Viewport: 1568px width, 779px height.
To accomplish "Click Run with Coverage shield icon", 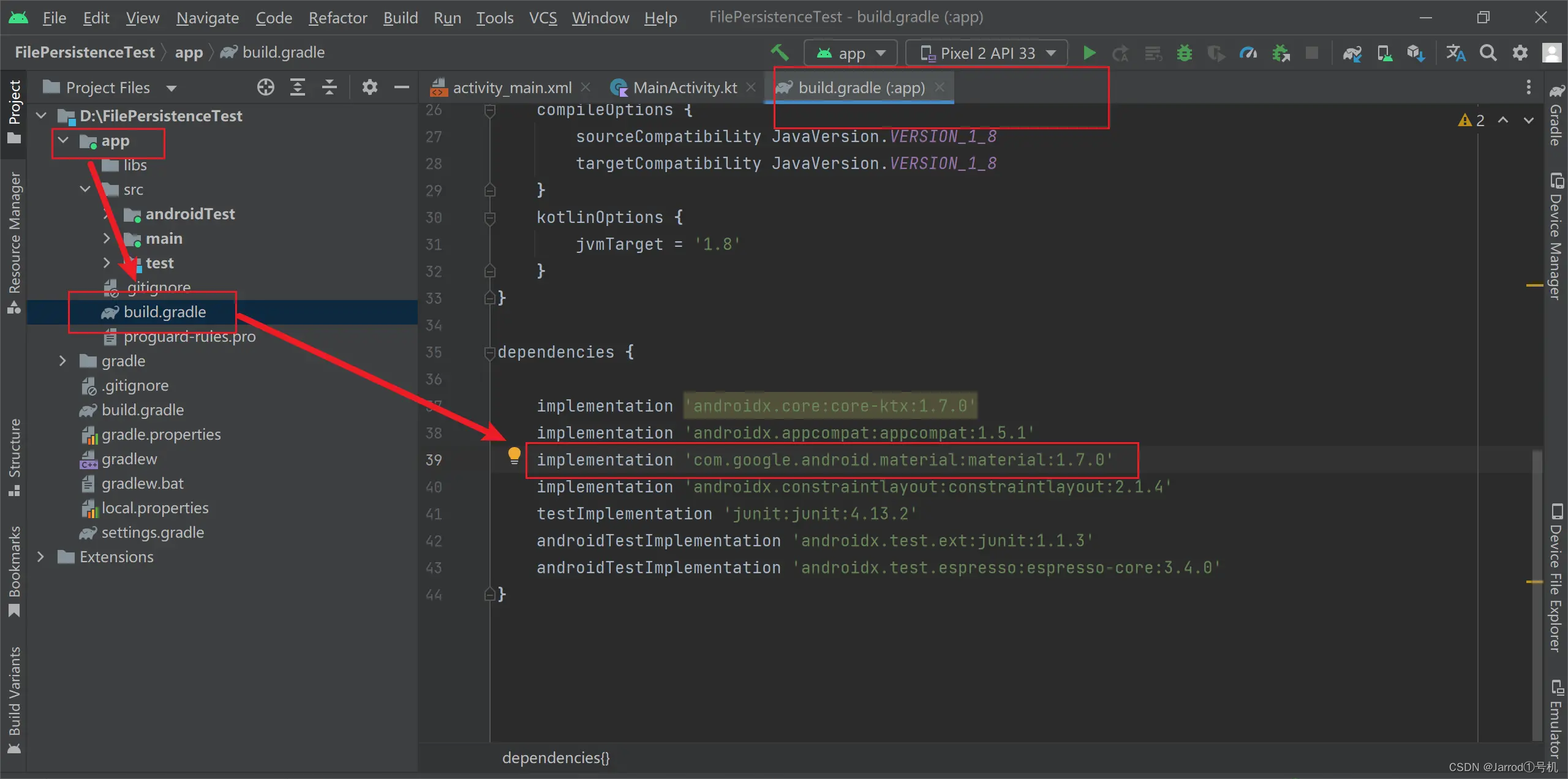I will pos(1216,53).
